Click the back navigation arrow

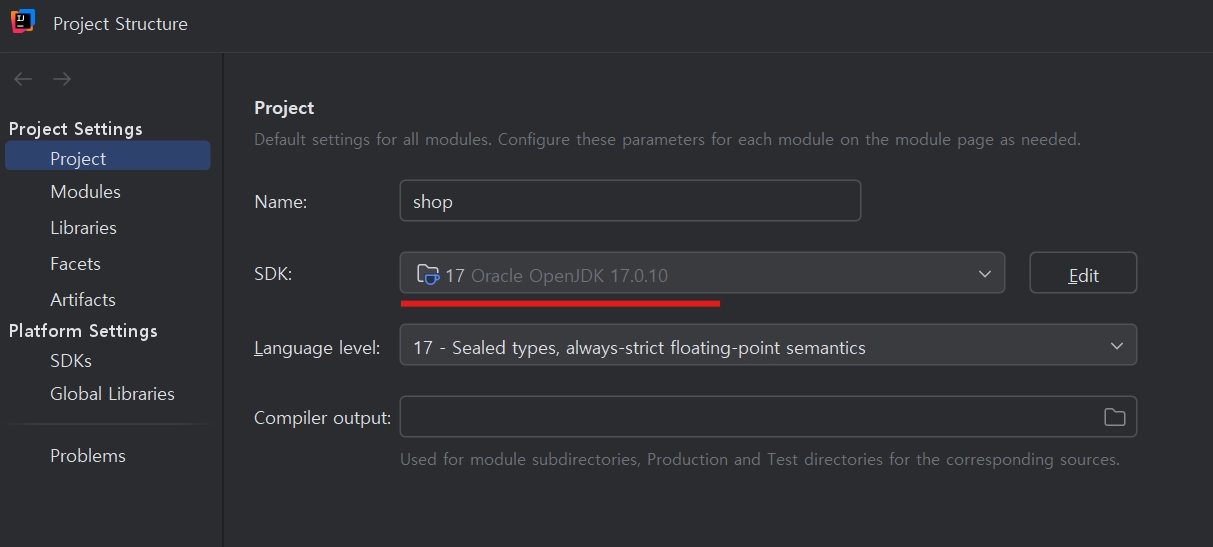point(23,79)
